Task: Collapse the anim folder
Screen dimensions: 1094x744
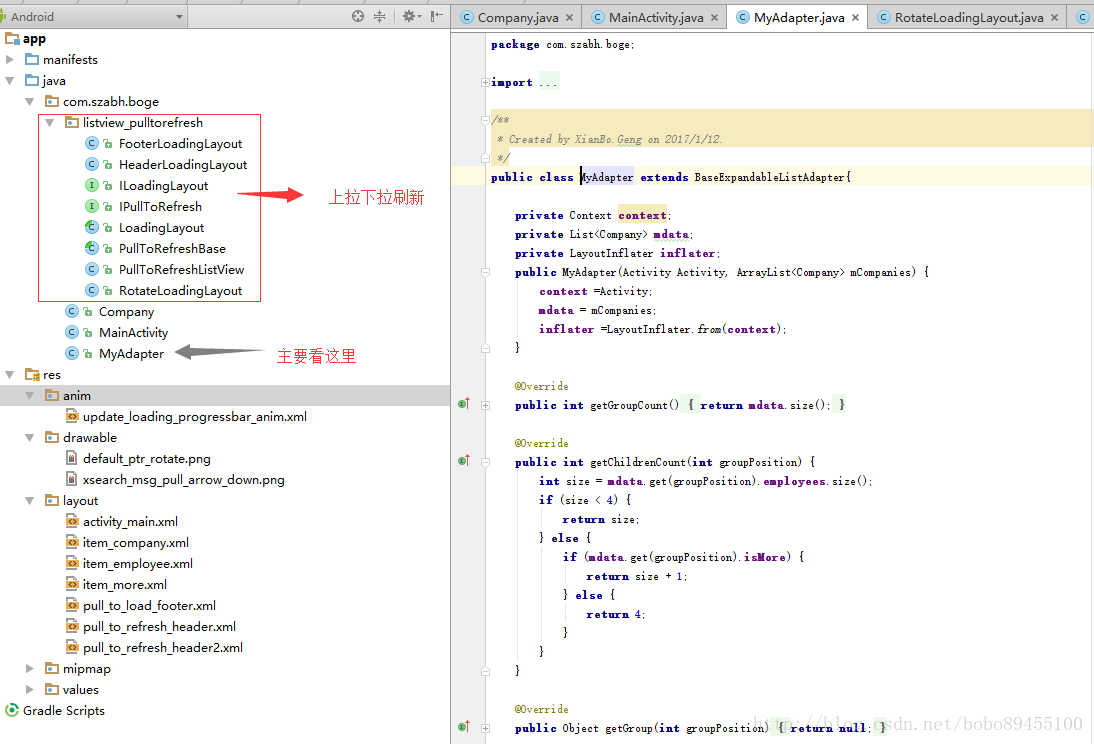Action: [x=29, y=396]
